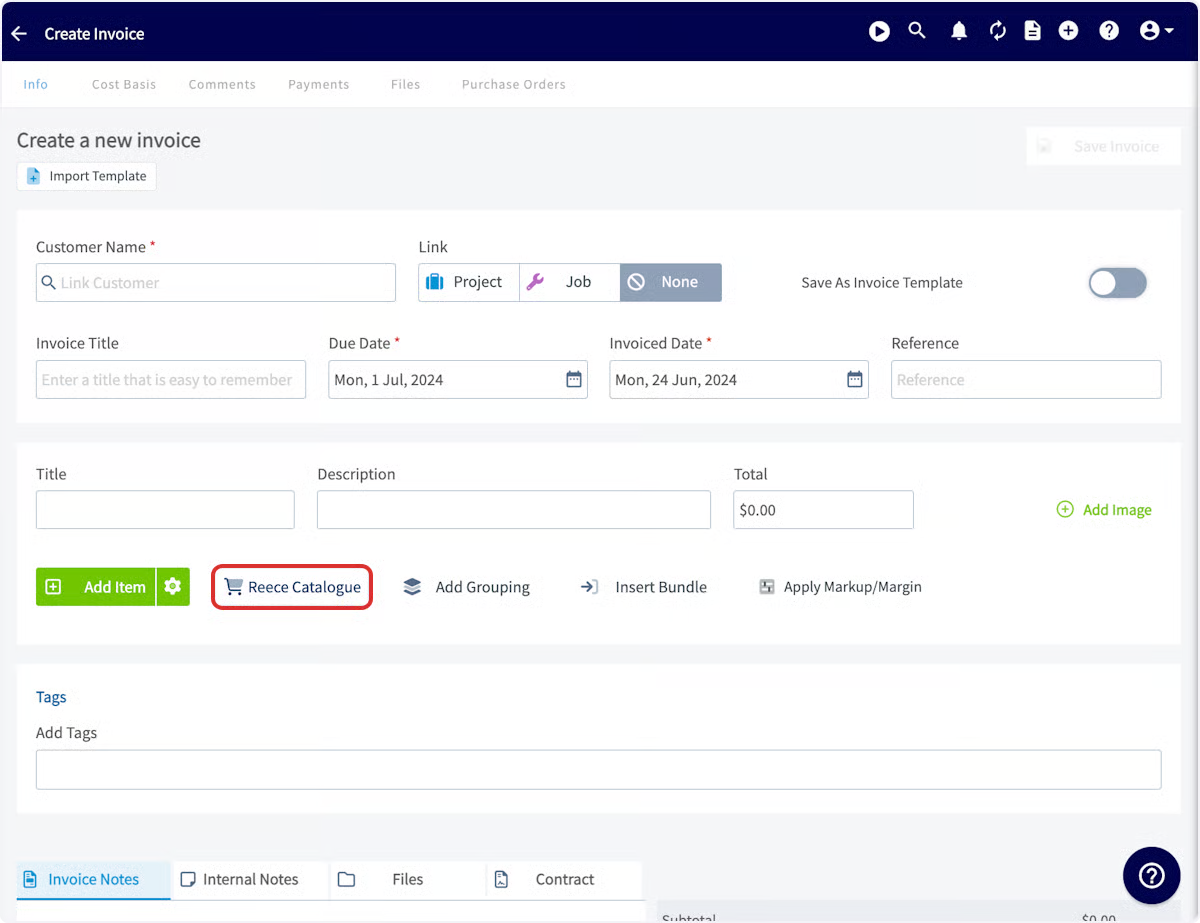Viewport: 1200px width, 923px height.
Task: Open the Due Date calendar icon
Action: [574, 380]
